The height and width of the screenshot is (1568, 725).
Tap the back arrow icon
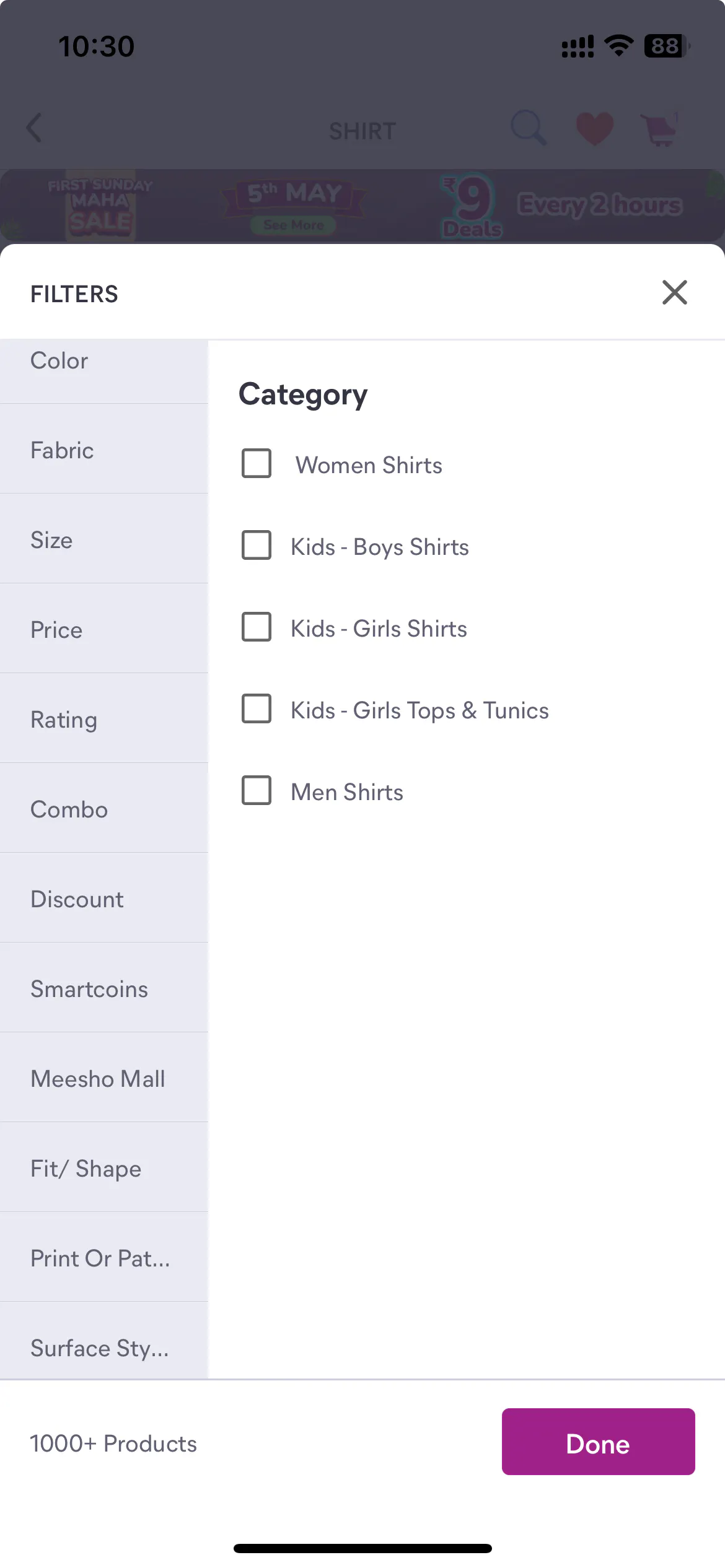tap(35, 128)
